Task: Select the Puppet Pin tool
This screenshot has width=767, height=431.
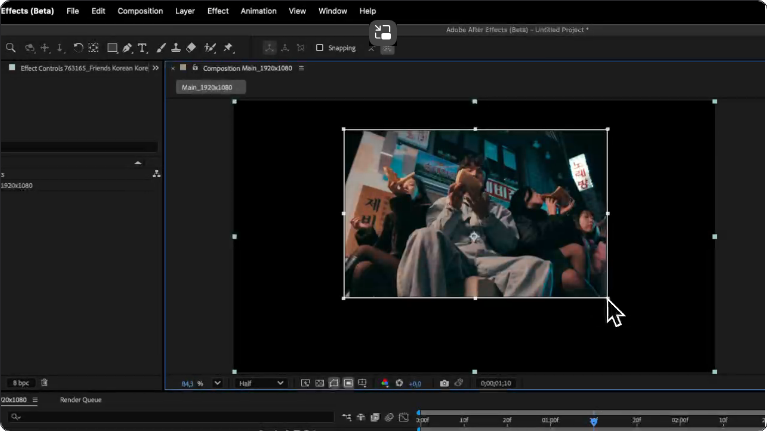Action: (x=227, y=48)
